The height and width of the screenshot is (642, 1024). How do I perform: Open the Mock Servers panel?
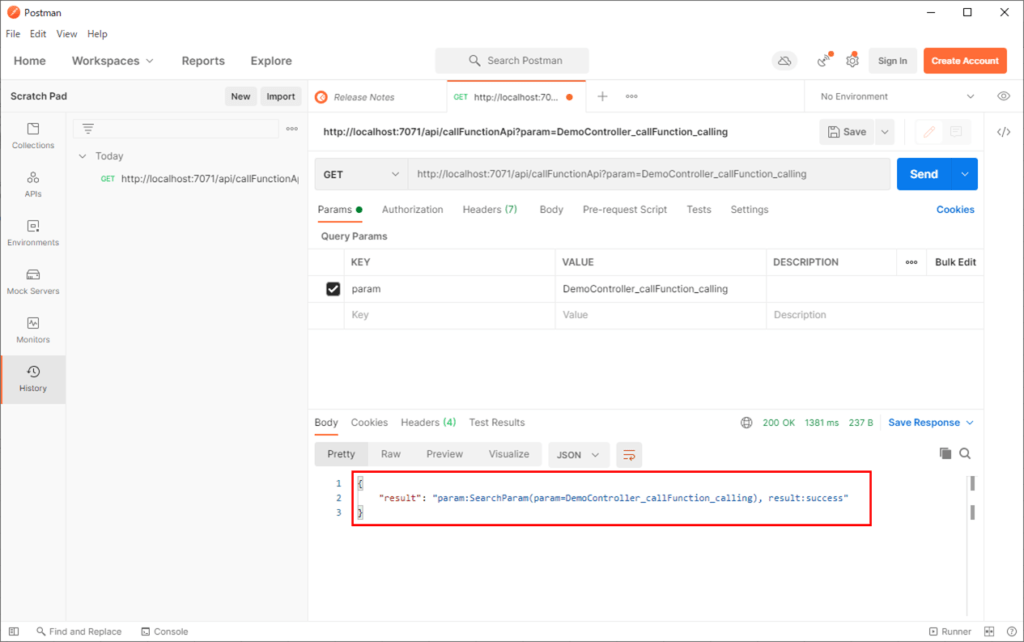(x=32, y=283)
